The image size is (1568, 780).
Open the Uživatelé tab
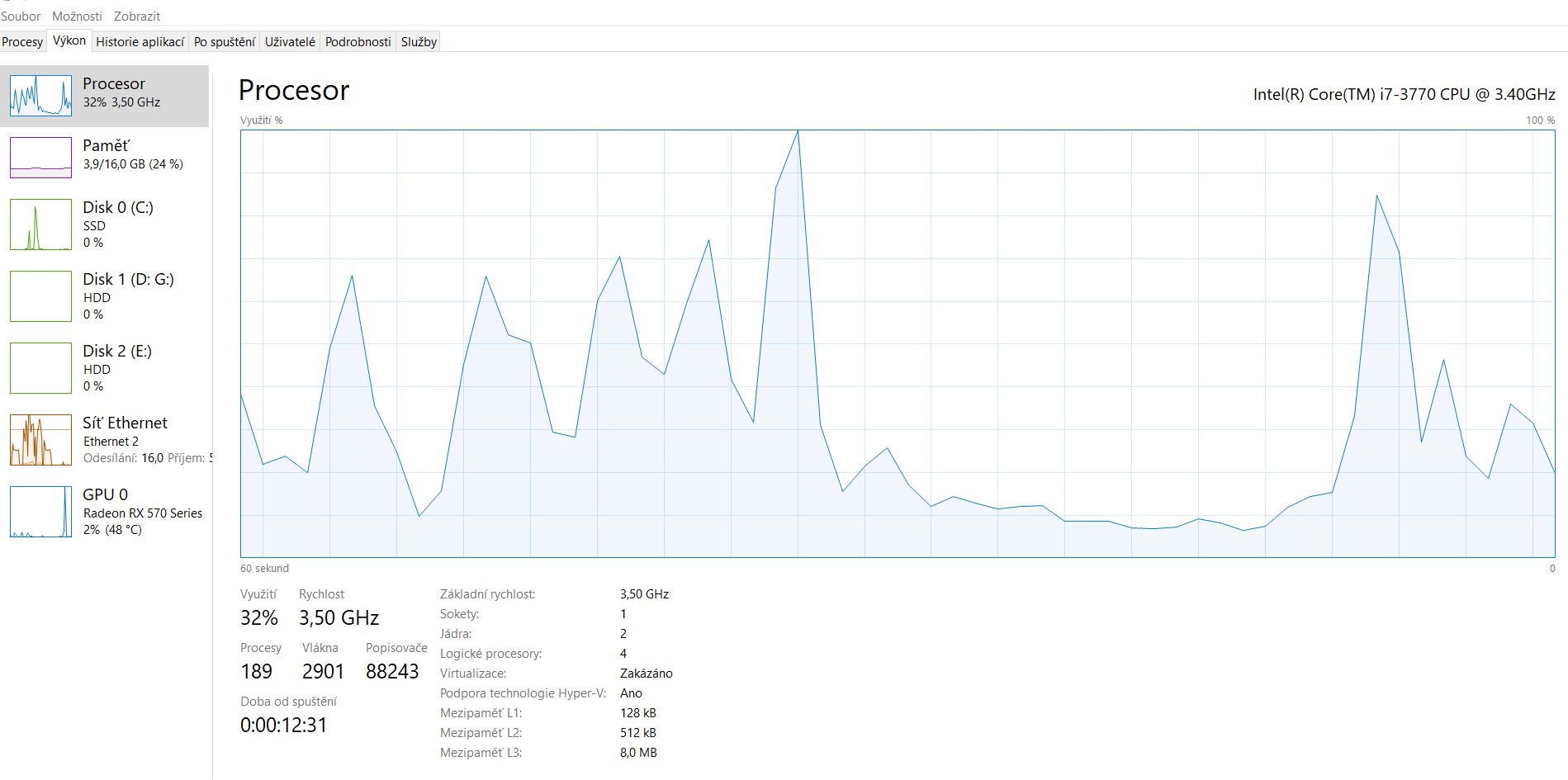290,42
